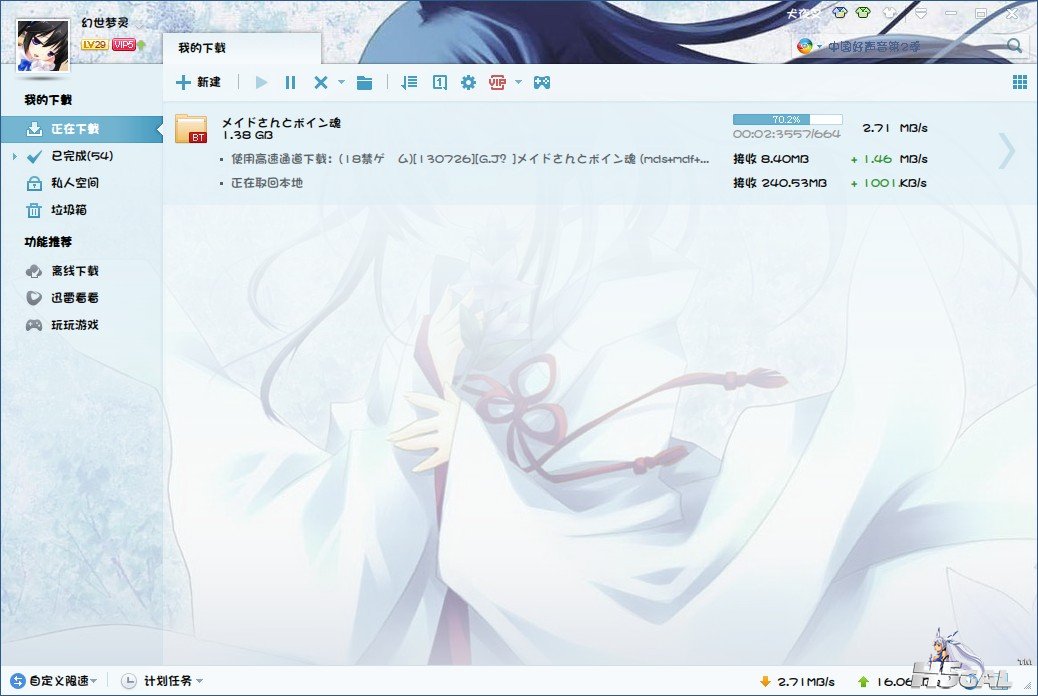
Task: Click the +1.46 MB/s acceleration speed
Action: 889,159
